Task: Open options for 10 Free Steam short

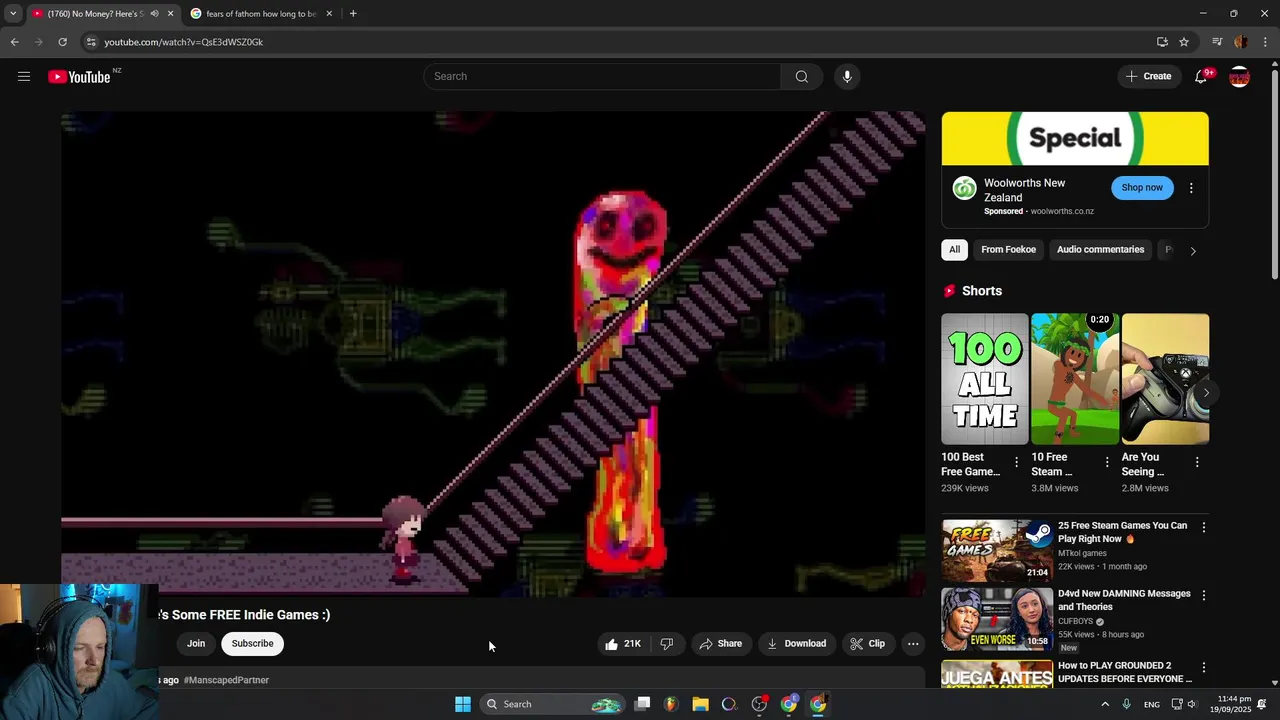Action: 1107,462
